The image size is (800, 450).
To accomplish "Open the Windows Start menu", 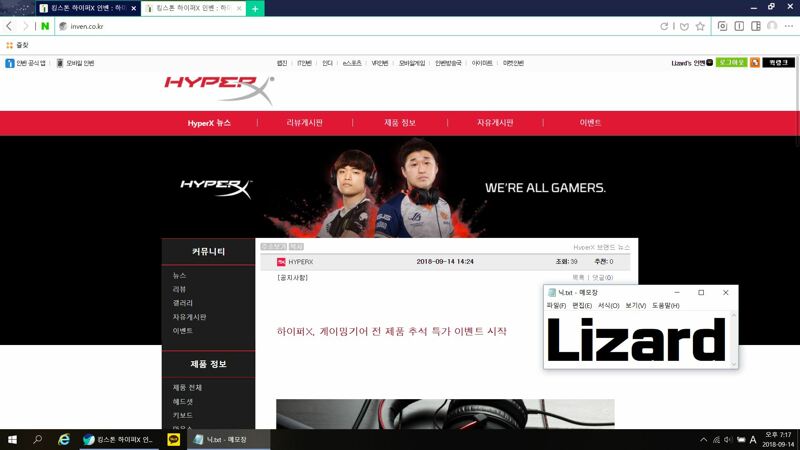I will pyautogui.click(x=12, y=439).
